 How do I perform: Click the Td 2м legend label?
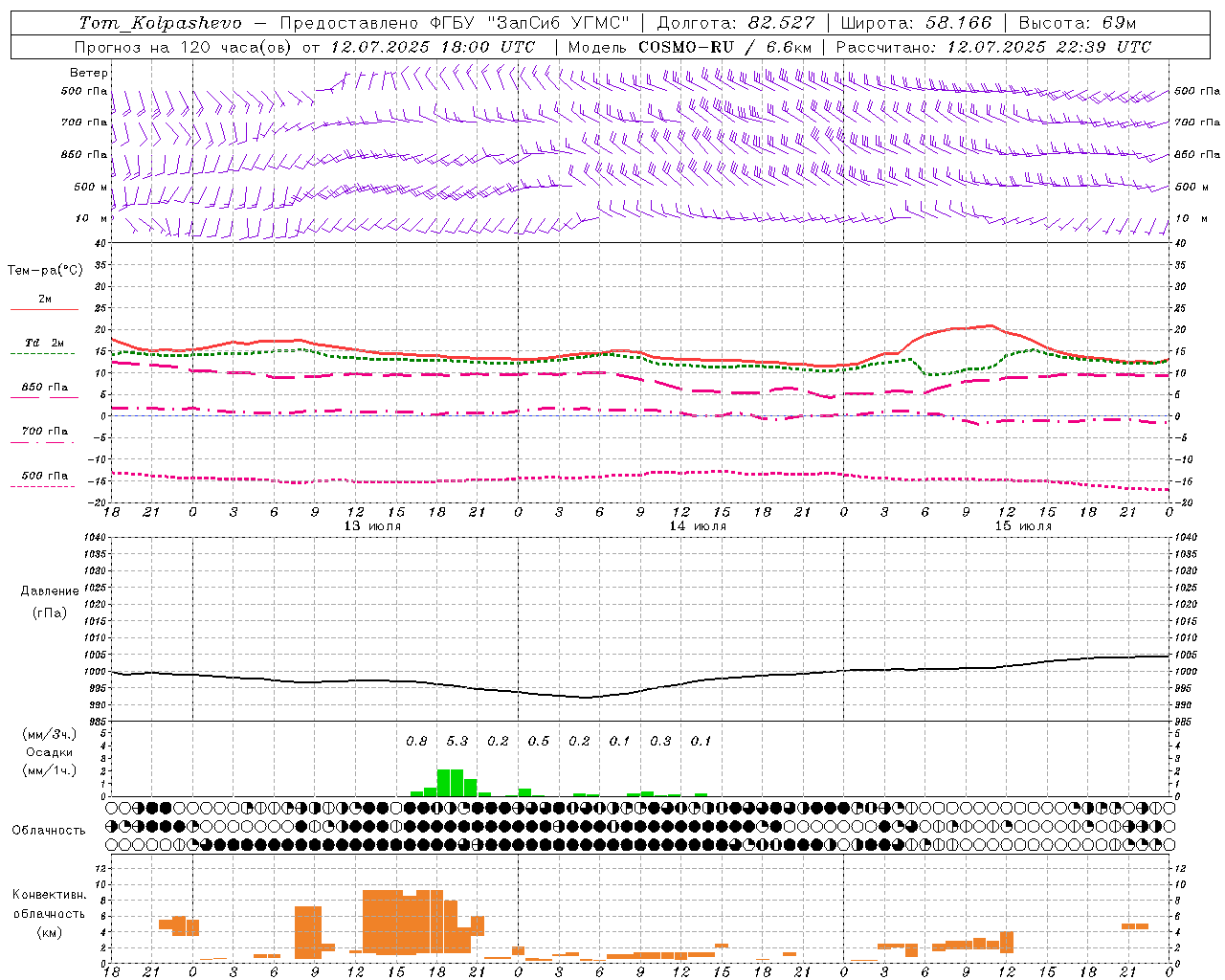point(45,343)
